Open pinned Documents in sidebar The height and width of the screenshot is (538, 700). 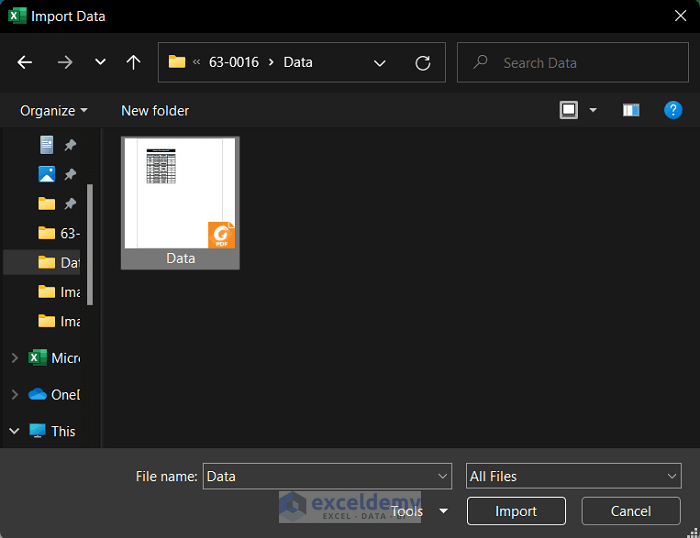click(x=46, y=145)
